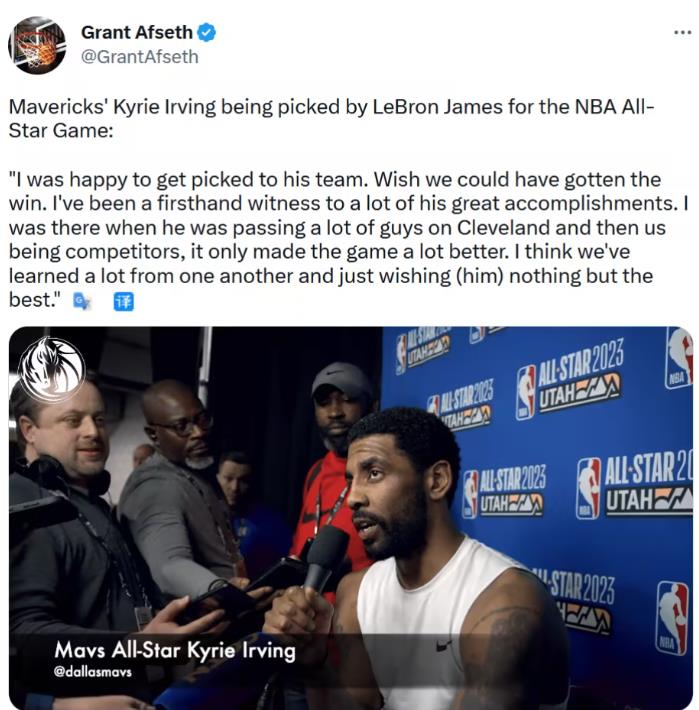Screen dimensions: 699x710
Task: Click the Nike swoosh on the white tank top
Action: (x=444, y=646)
